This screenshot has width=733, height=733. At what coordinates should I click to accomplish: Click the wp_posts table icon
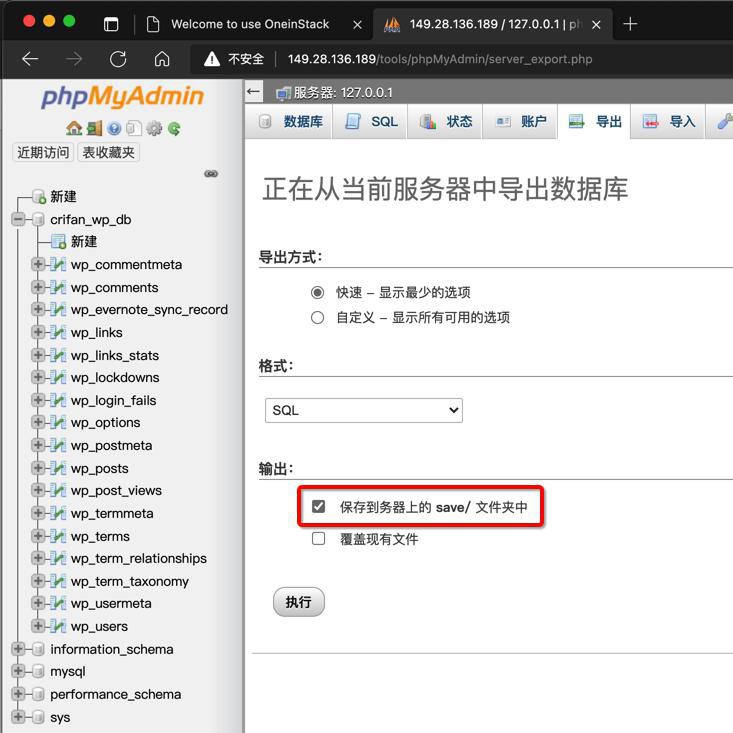pyautogui.click(x=58, y=468)
